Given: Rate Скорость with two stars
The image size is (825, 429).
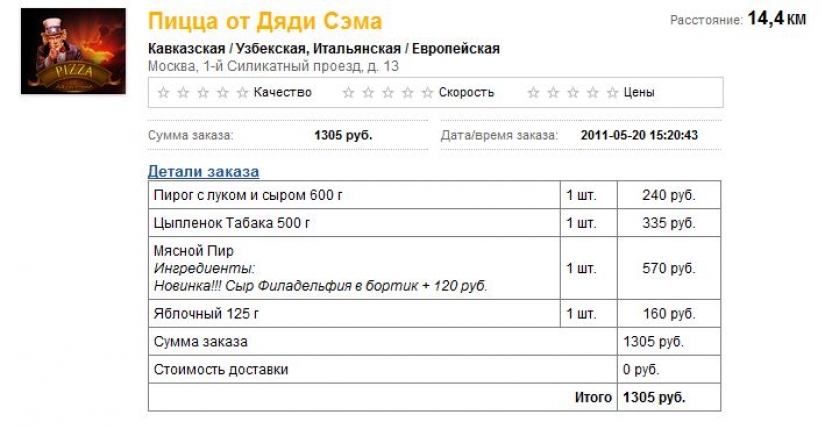Looking at the screenshot, I should point(367,93).
